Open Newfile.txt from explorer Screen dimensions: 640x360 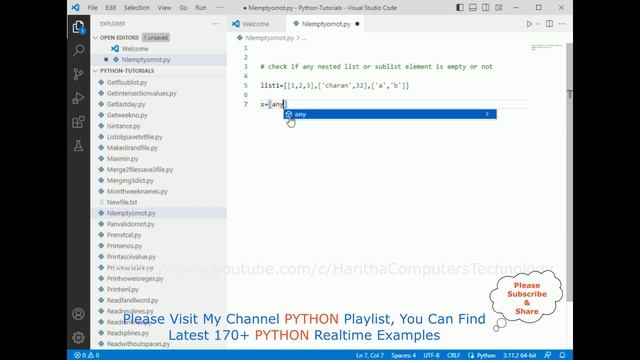[122, 202]
